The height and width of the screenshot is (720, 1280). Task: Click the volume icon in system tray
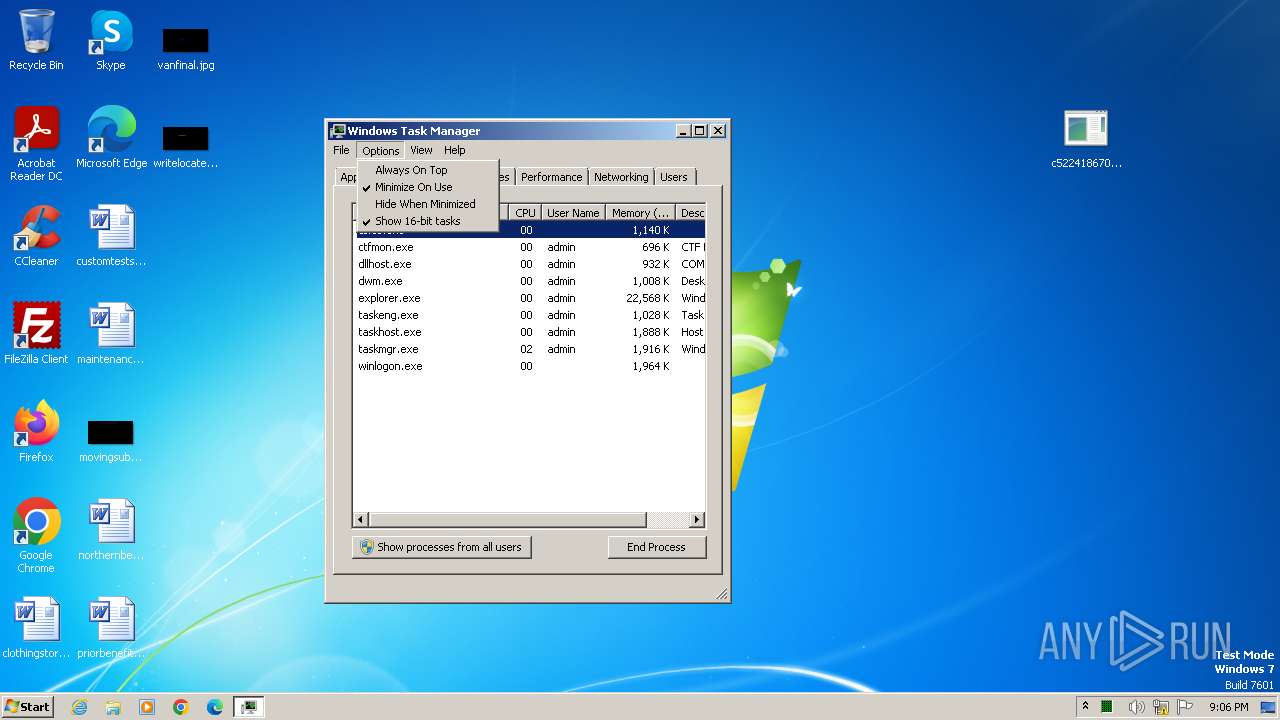tap(1136, 707)
